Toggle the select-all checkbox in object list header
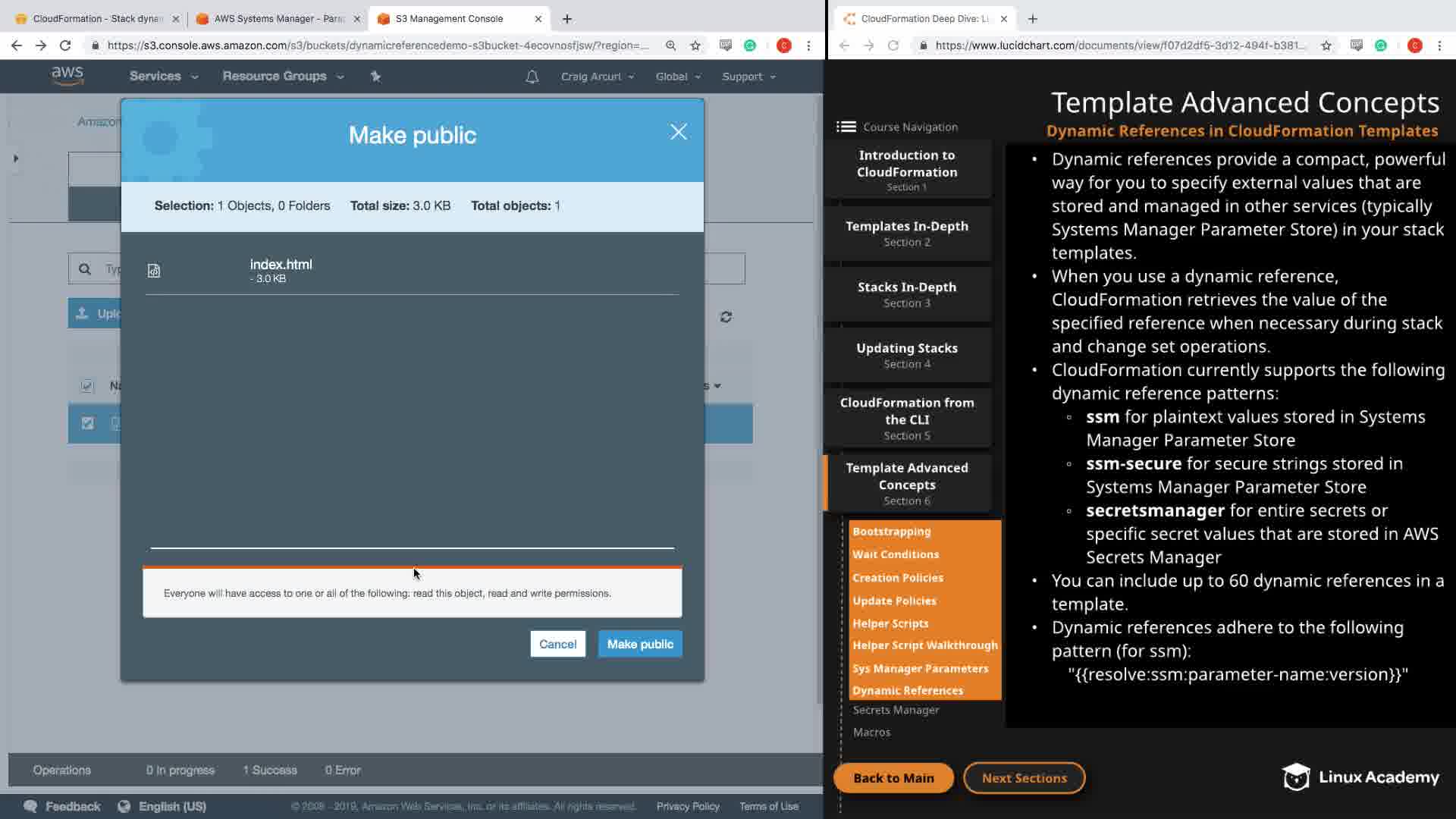 click(87, 386)
